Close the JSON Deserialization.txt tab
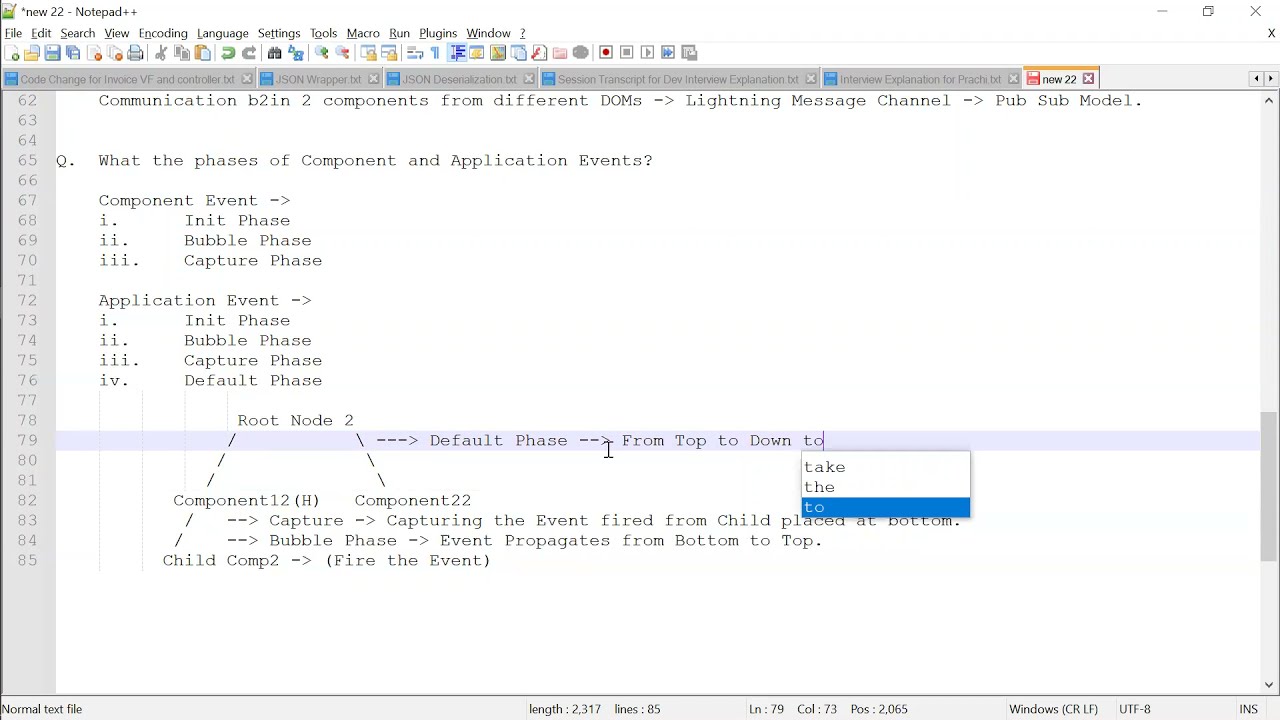 [529, 79]
